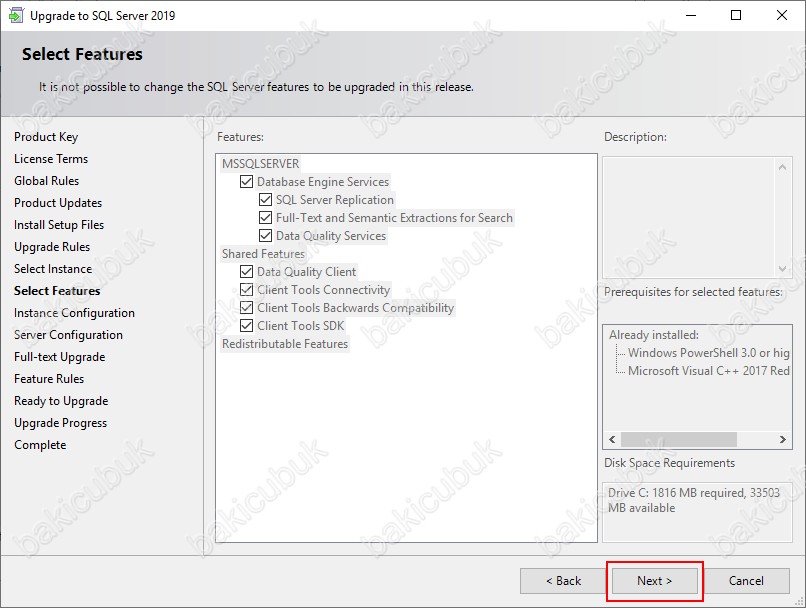The width and height of the screenshot is (806, 608).
Task: Go back with the Back button
Action: point(563,581)
